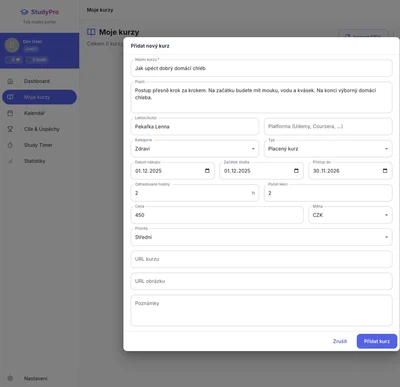
Task: Open Dashboard from the sidebar
Action: [x=39, y=81]
